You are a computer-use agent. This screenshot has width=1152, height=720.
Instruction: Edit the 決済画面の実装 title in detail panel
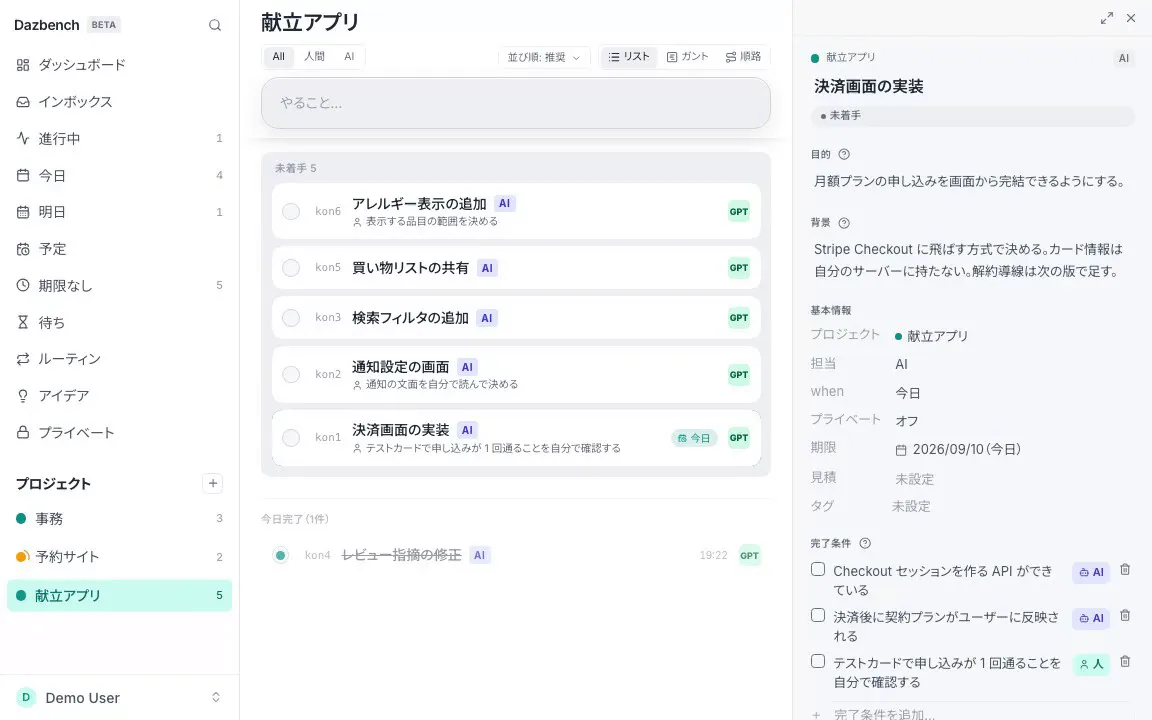point(868,86)
